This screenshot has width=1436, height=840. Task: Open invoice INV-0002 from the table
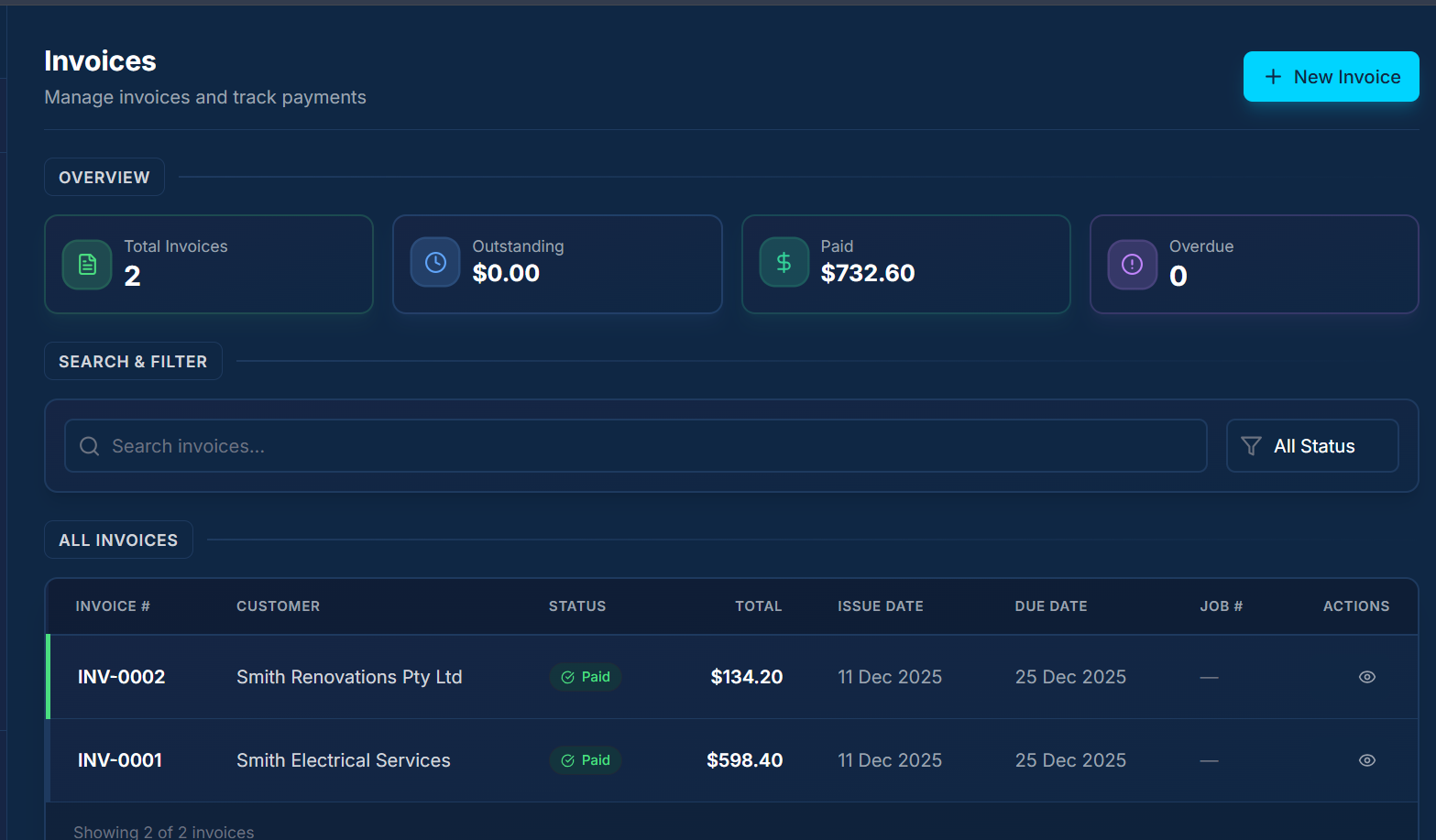pos(121,677)
